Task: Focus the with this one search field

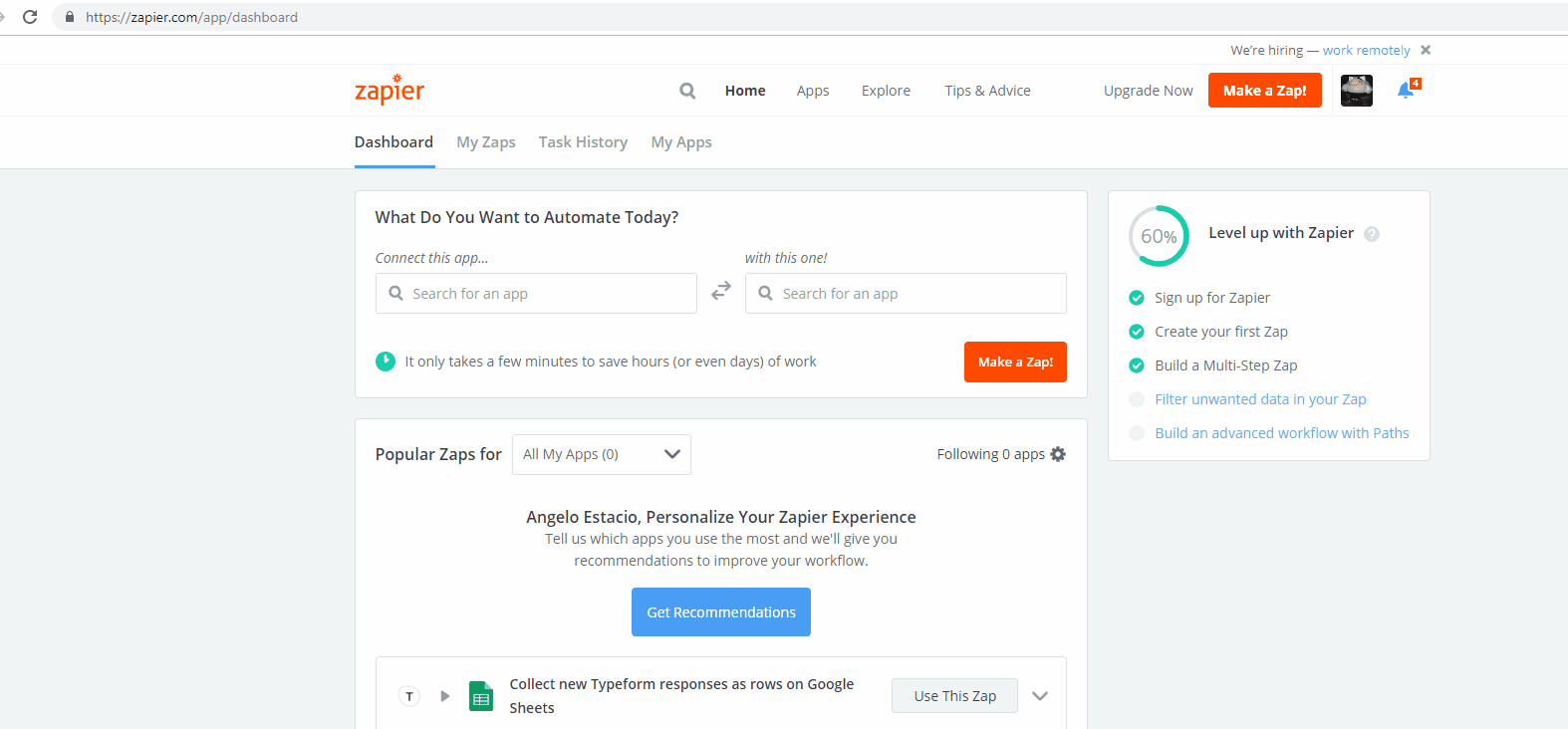Action: [x=906, y=294]
